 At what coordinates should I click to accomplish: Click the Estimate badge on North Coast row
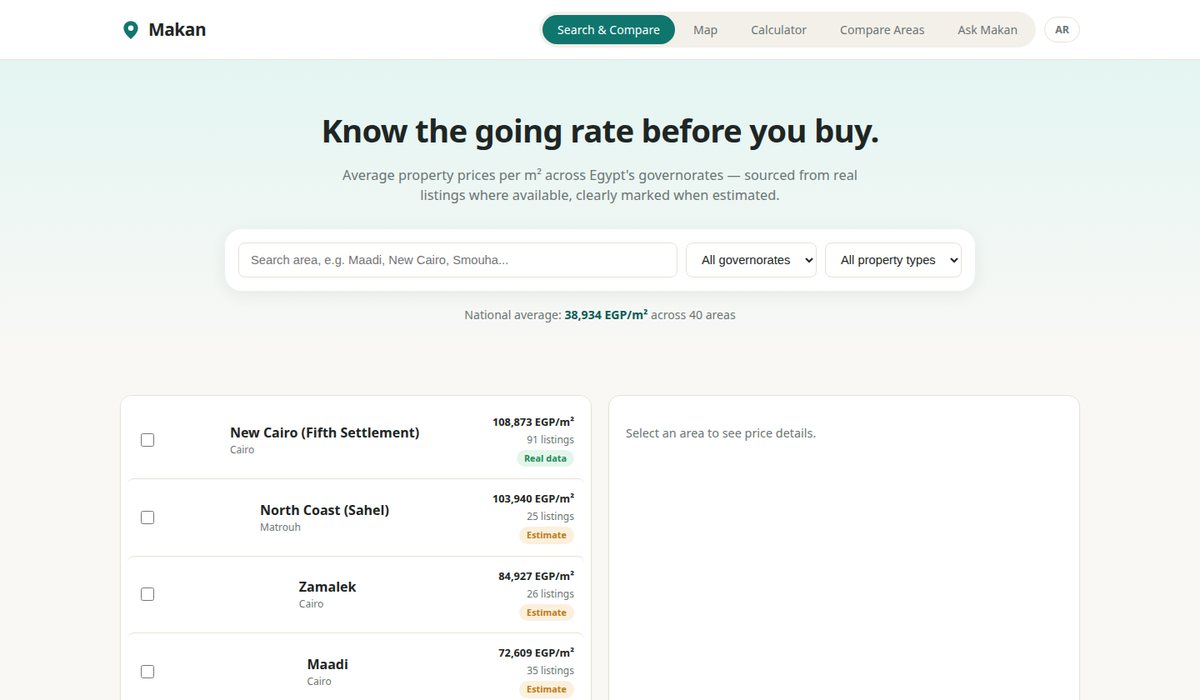tap(547, 535)
